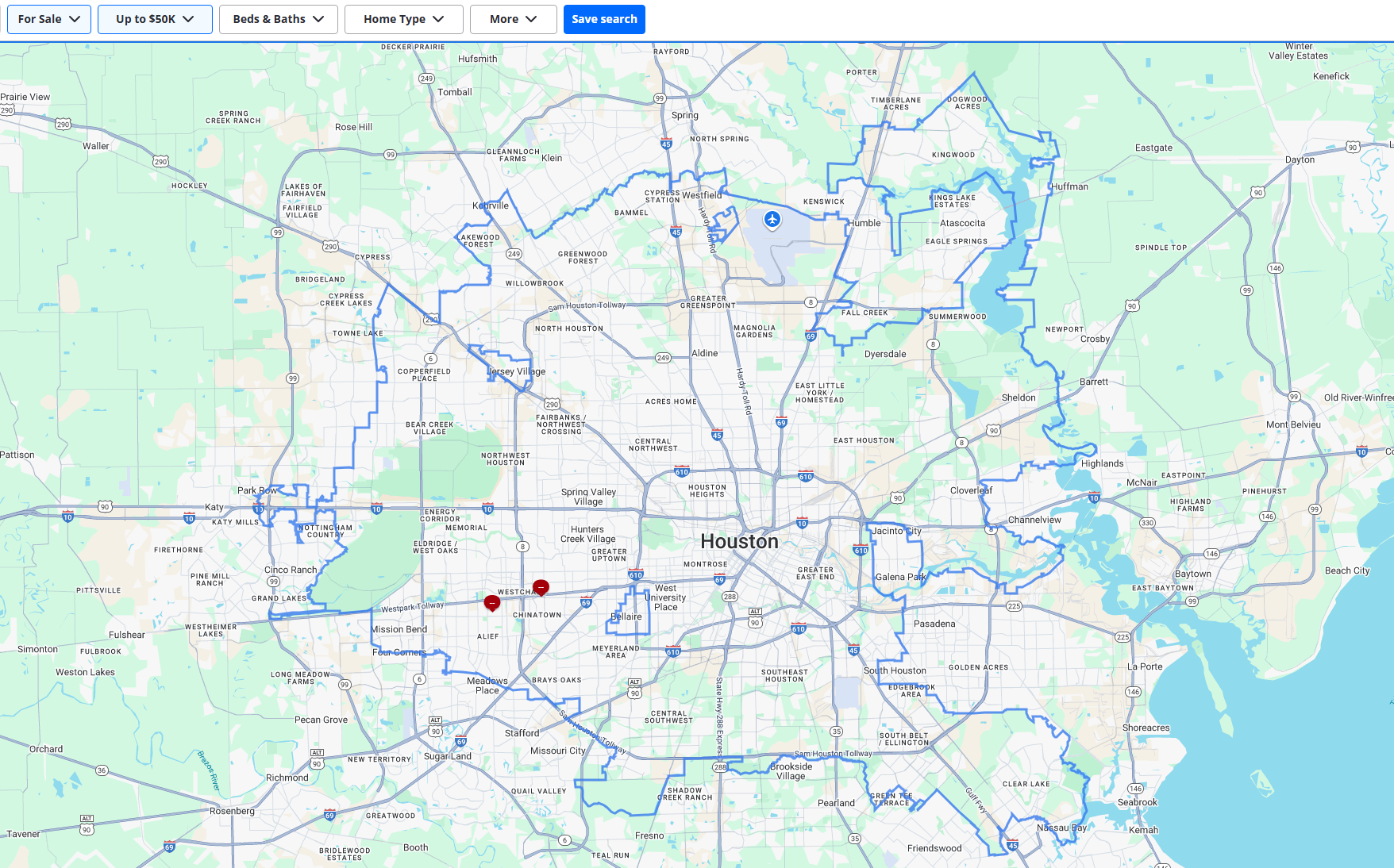Click the Baytown map label
The image size is (1394, 868).
1193,574
